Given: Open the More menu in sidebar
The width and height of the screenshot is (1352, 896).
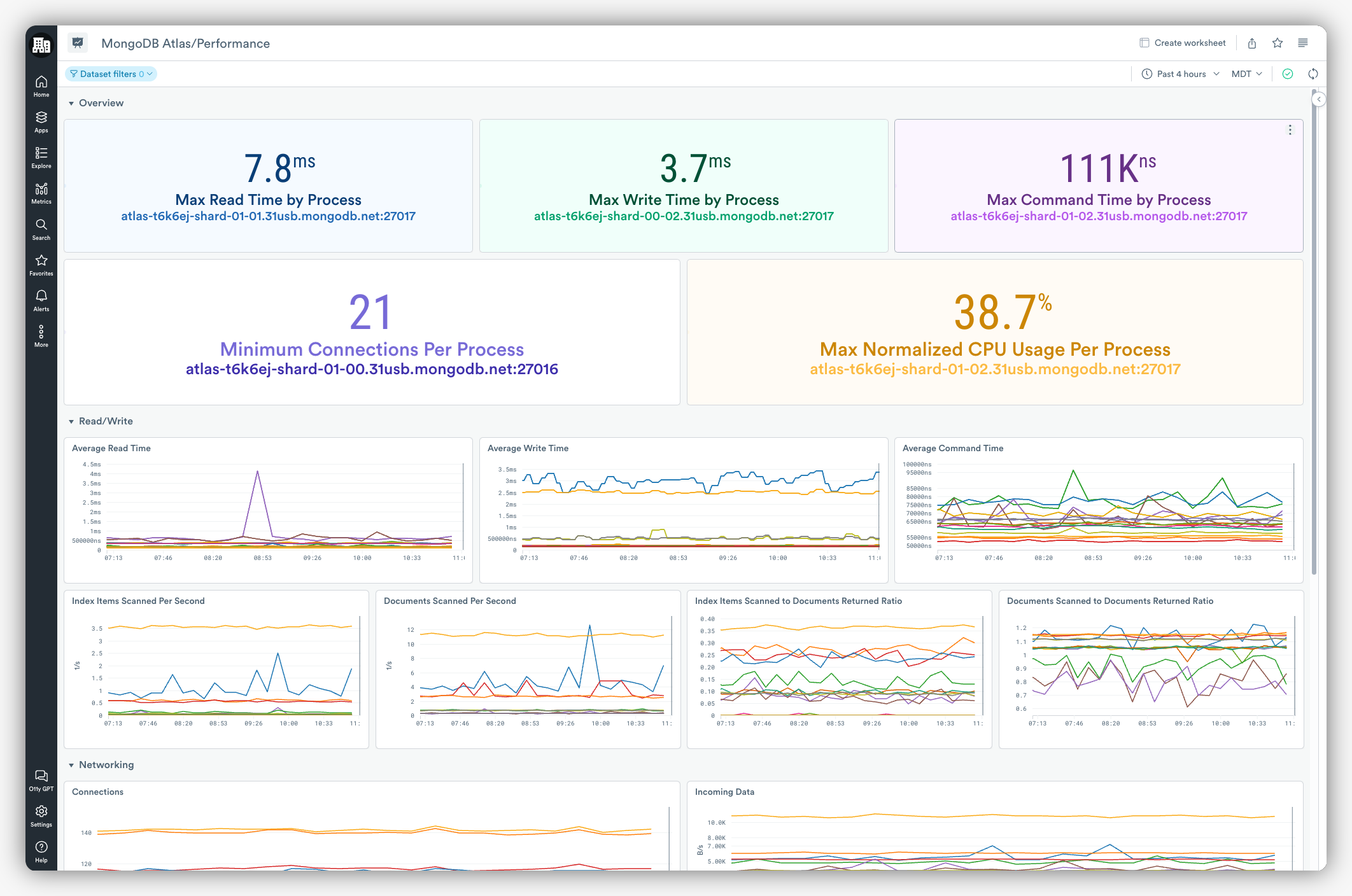Looking at the screenshot, I should [41, 337].
